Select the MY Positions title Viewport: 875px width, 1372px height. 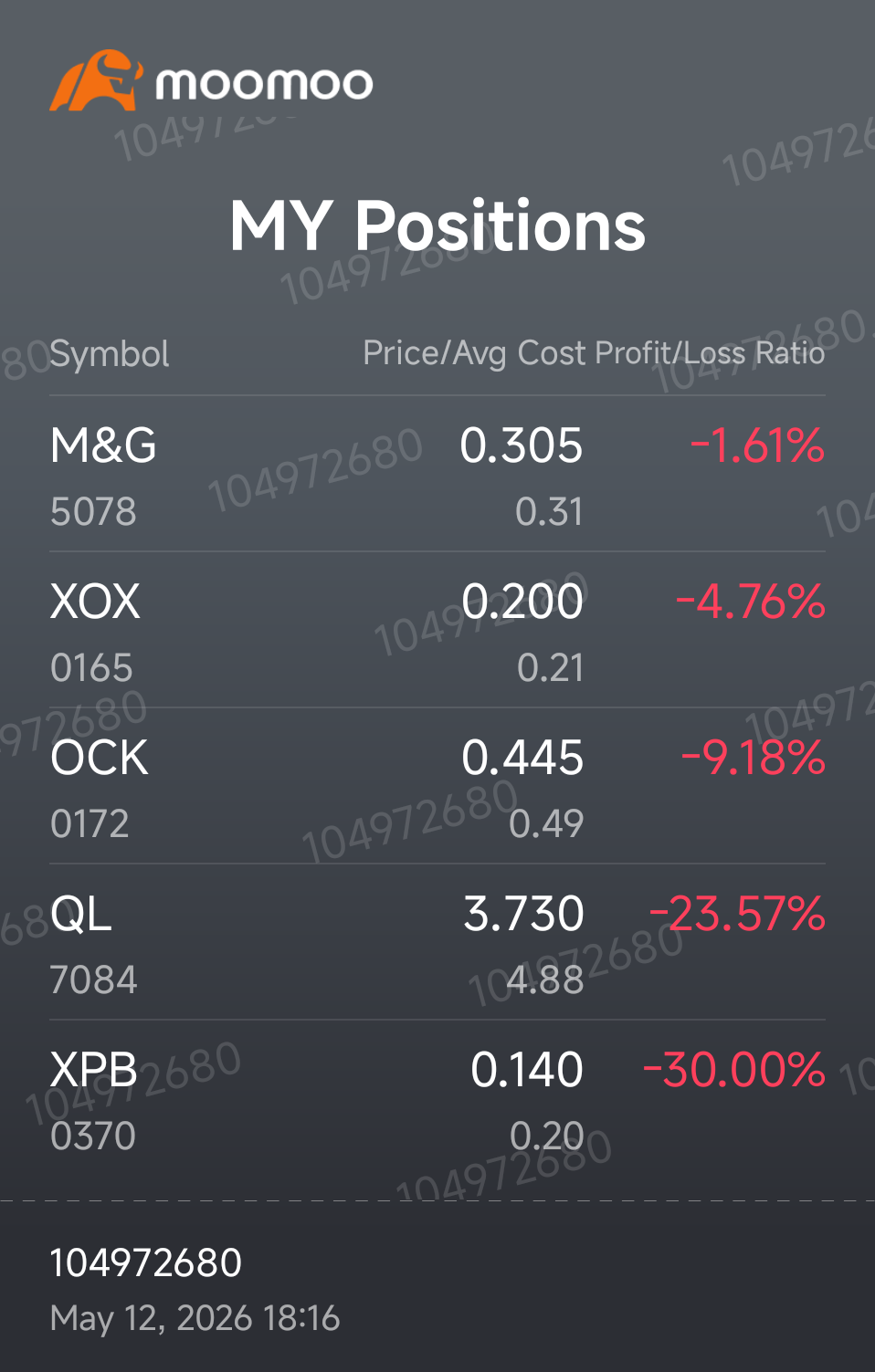pos(437,225)
